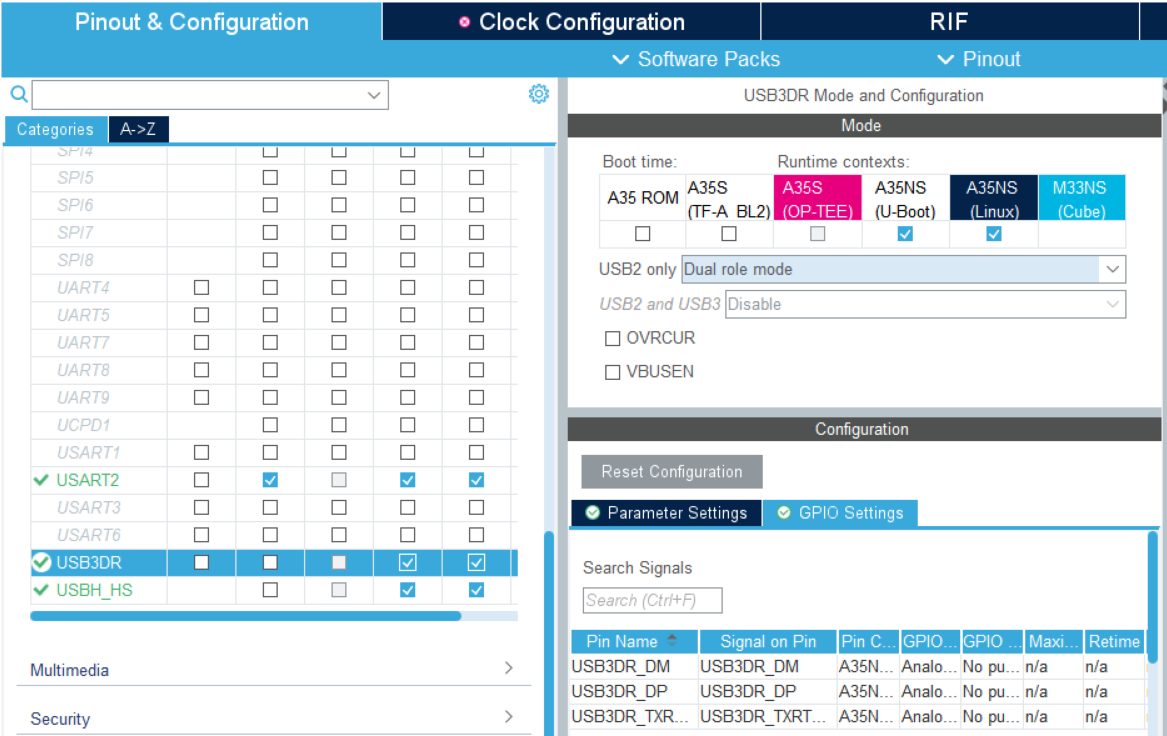This screenshot has width=1167, height=736.
Task: Switch to the Clock Configuration tab
Action: (x=571, y=22)
